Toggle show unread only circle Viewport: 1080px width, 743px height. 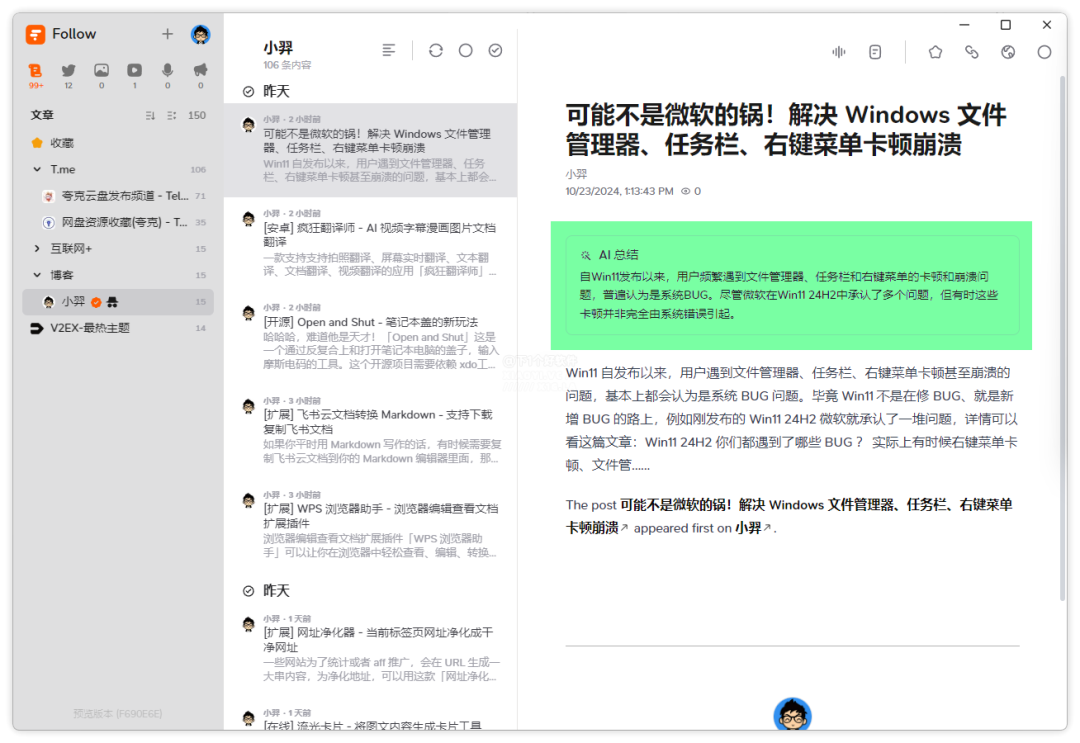tap(466, 50)
